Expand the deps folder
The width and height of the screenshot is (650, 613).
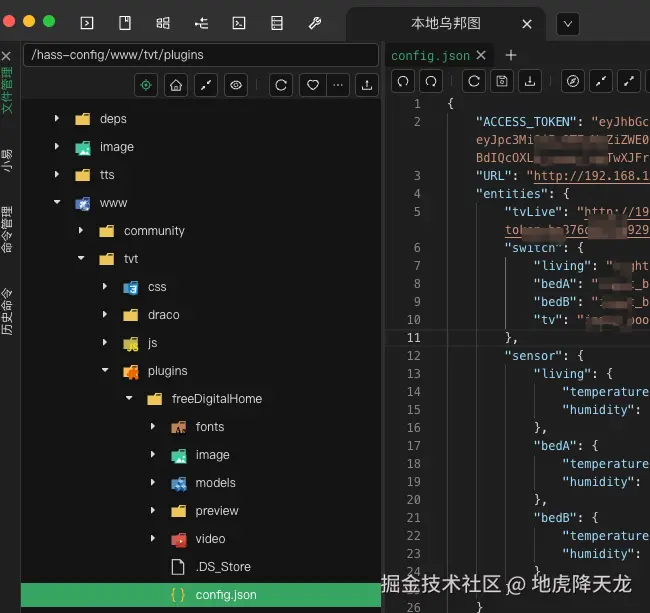click(x=57, y=119)
